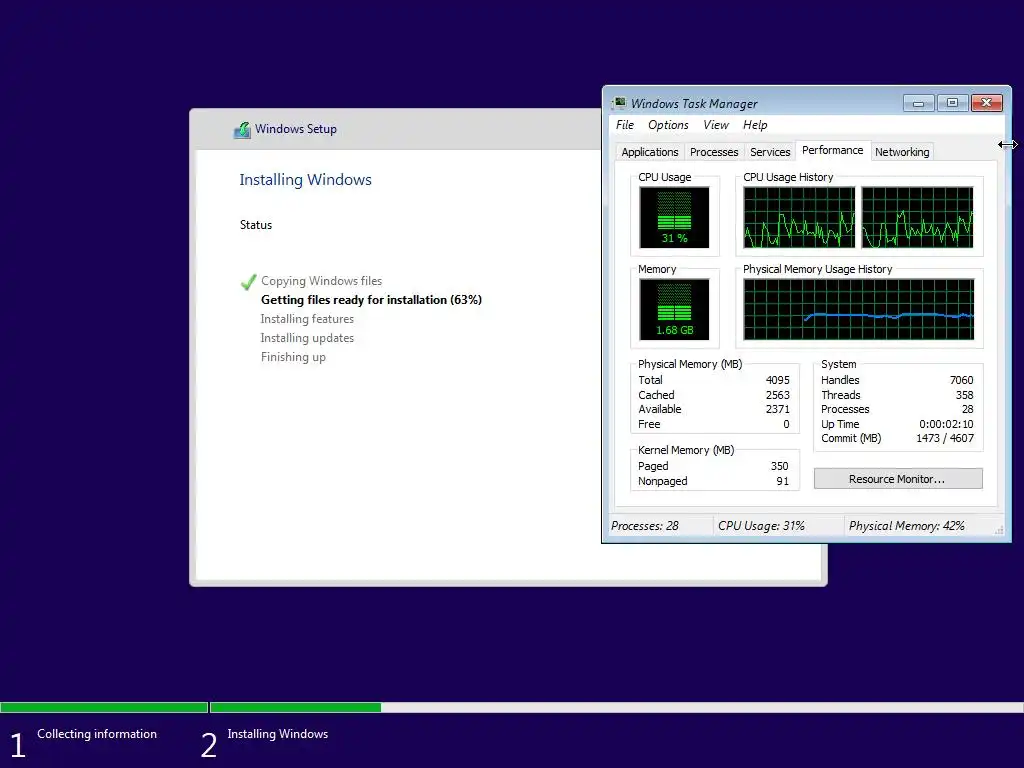Click 'Getting files ready for installation (63%)' text
Viewport: 1024px width, 768px height.
click(371, 300)
